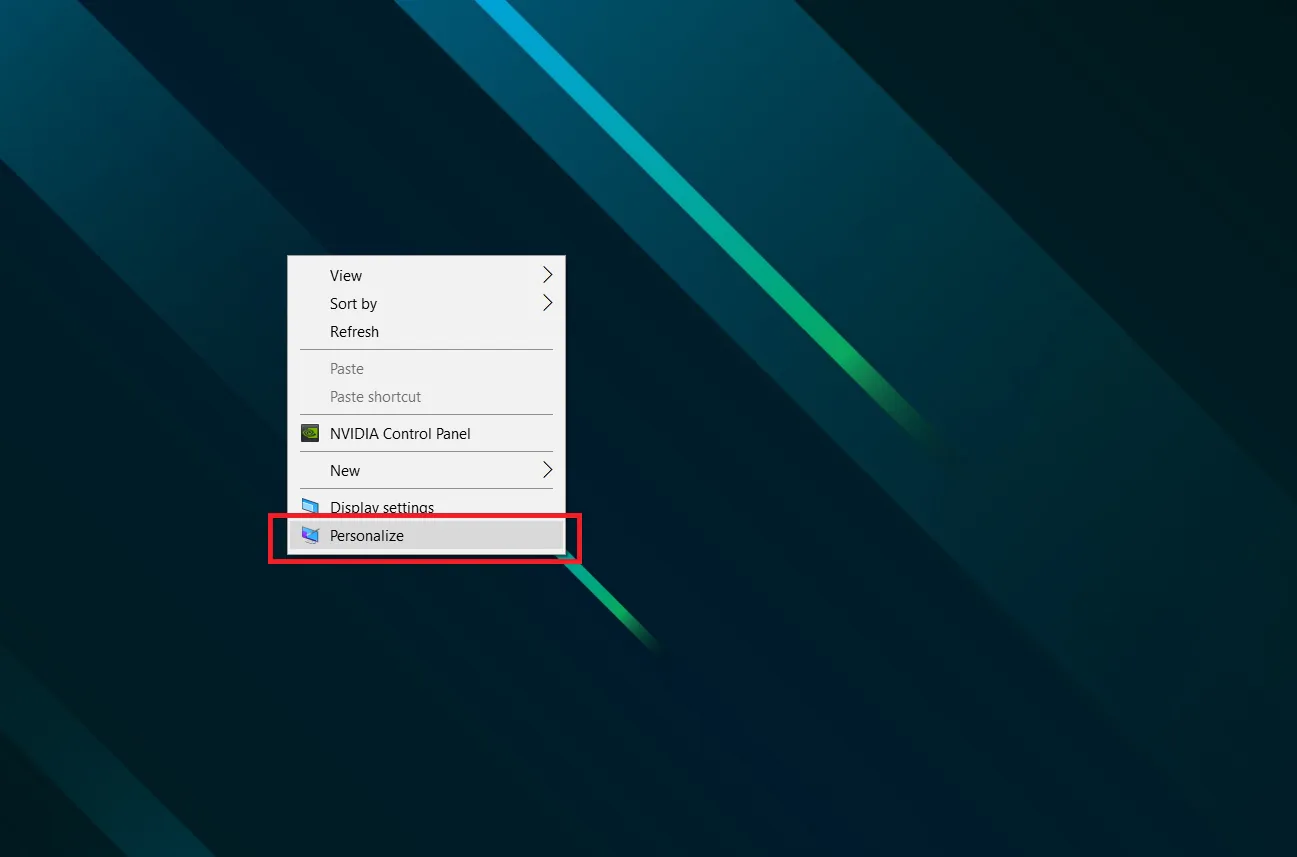Choose Personalize from the context menu
Viewport: 1297px width, 857px height.
426,536
